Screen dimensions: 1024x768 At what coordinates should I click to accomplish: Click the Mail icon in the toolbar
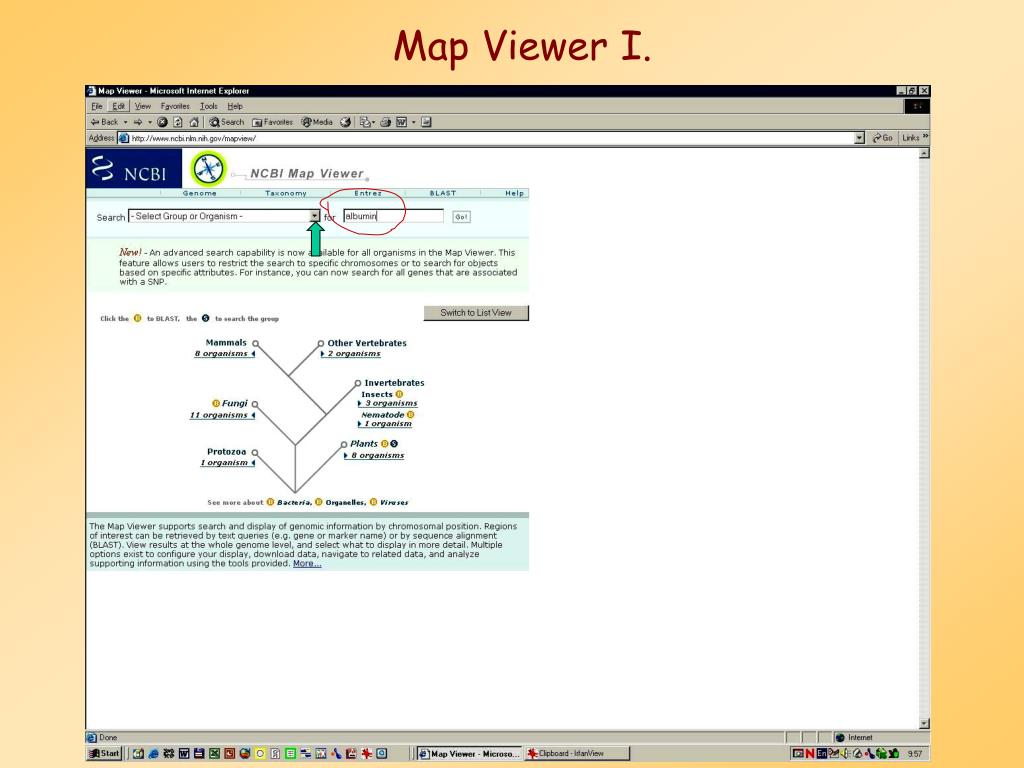(x=366, y=122)
